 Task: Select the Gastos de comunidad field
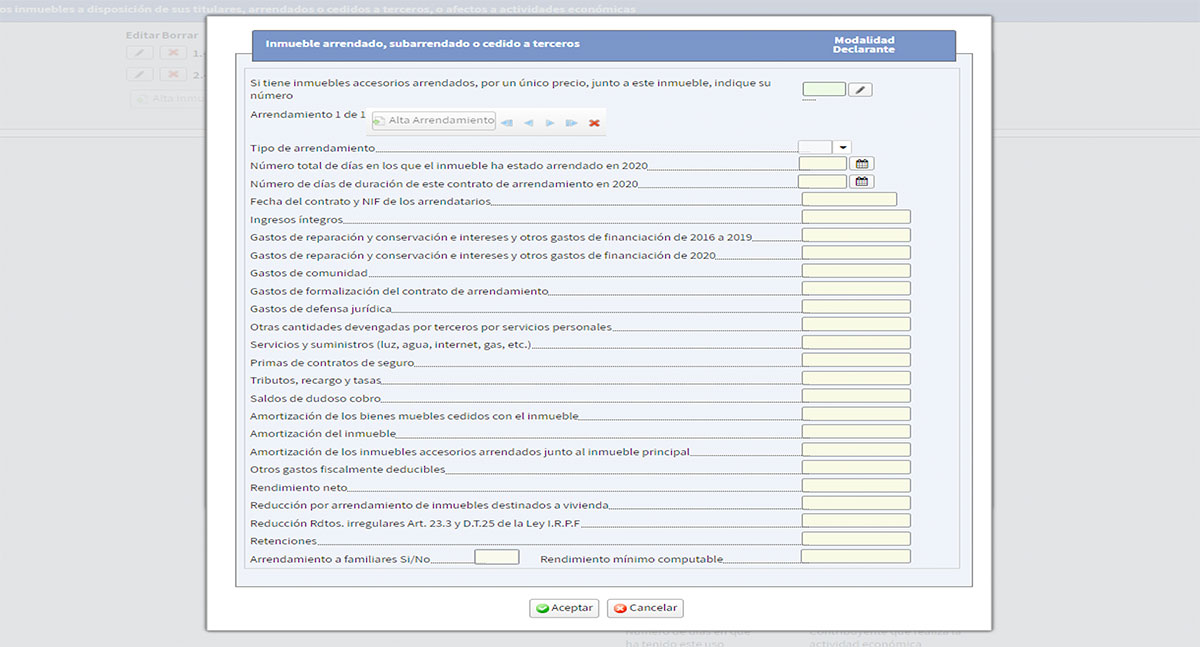[856, 271]
